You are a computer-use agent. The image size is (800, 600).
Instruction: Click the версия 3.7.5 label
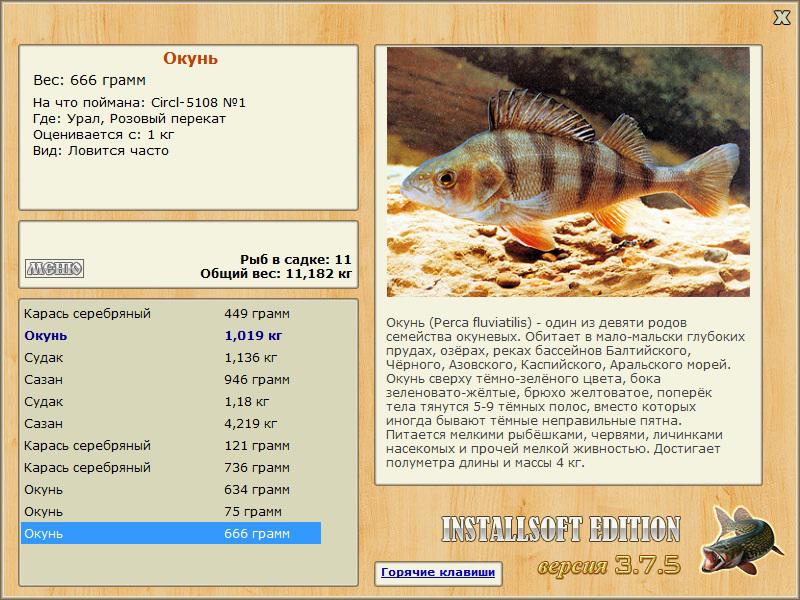(x=609, y=565)
